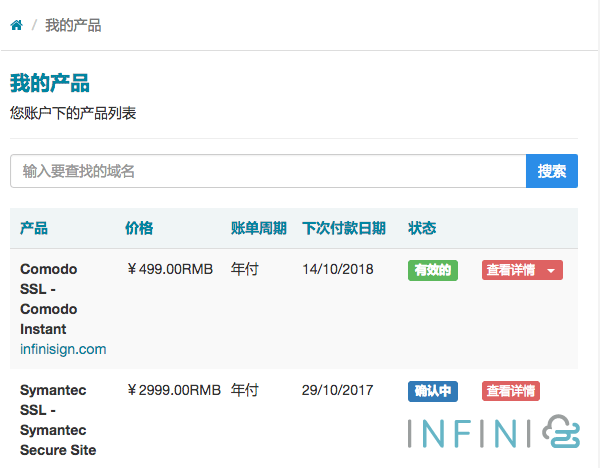Screen dimensions: 600x468
Task: Sort by 价格 column header
Action: tap(139, 228)
